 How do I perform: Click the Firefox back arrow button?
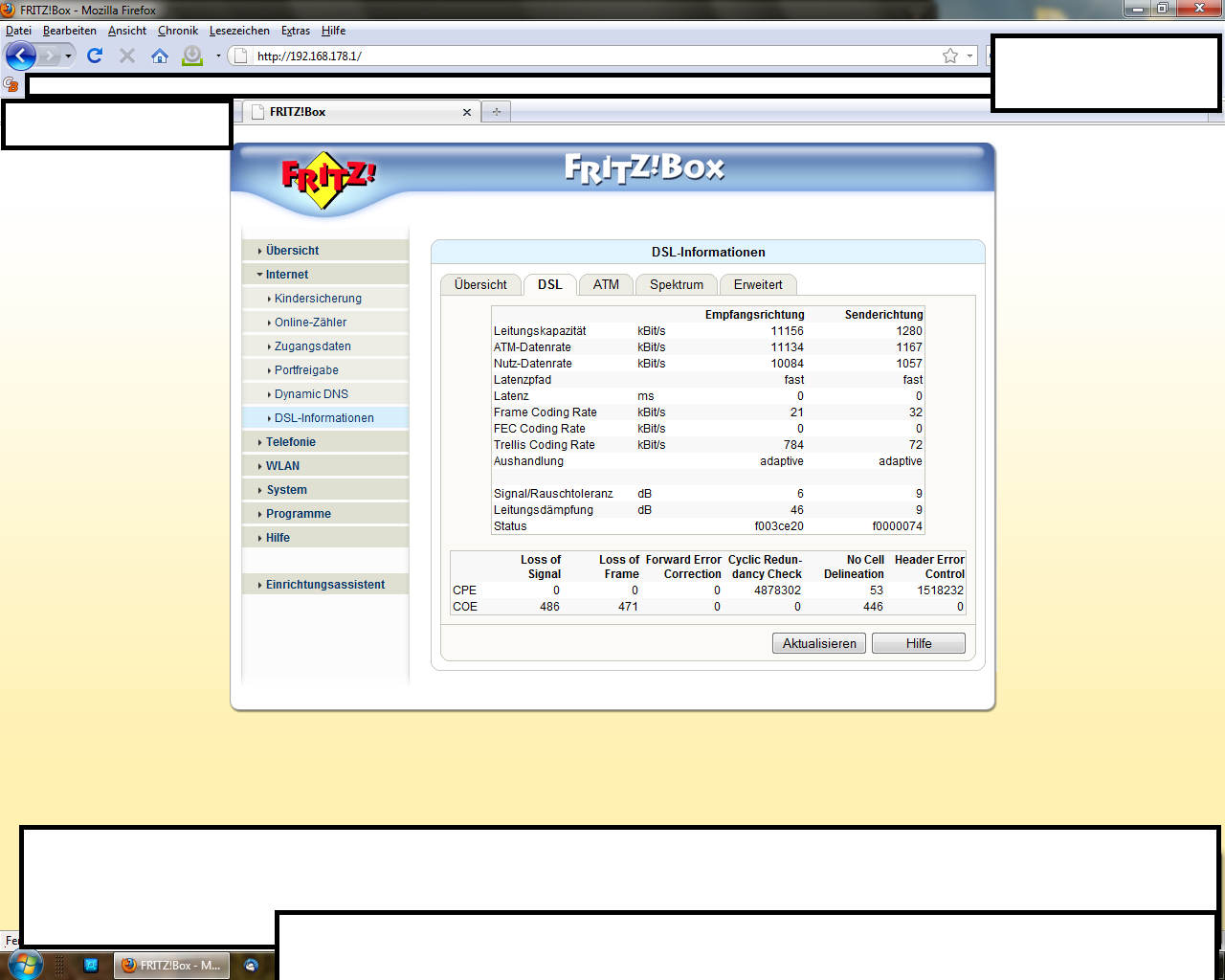click(20, 56)
